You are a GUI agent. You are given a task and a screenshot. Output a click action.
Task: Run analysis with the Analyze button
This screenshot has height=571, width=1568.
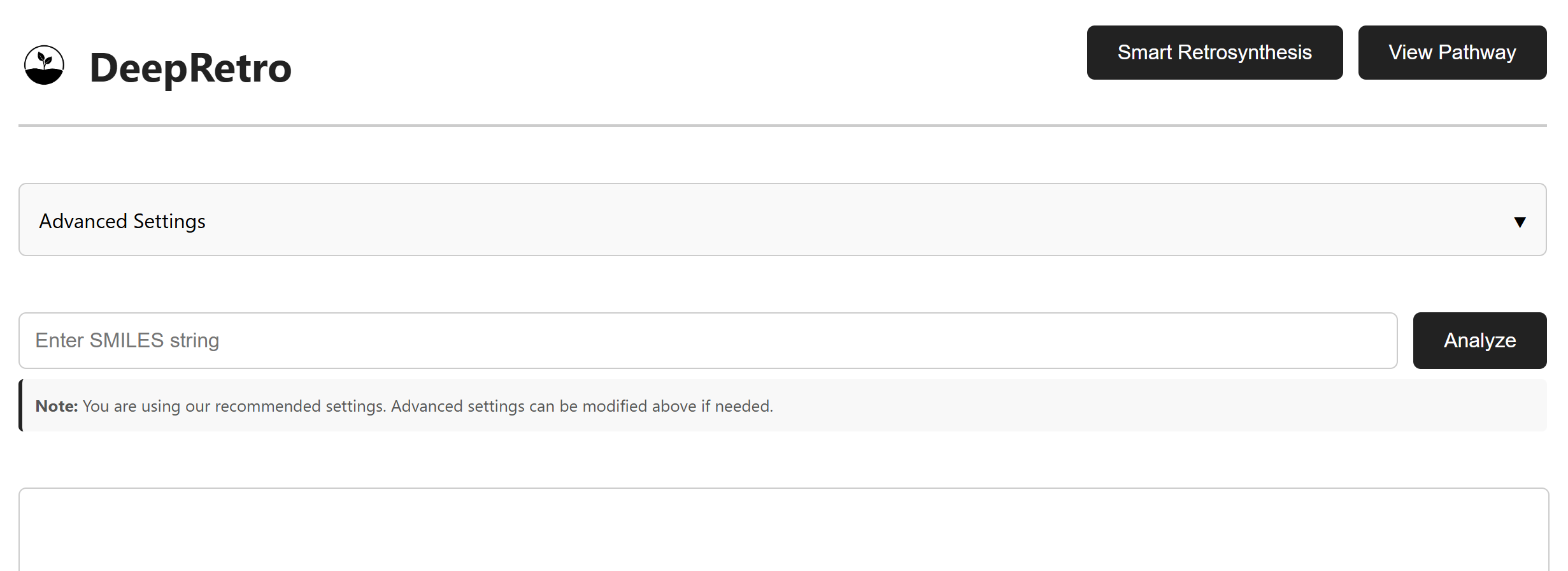(x=1479, y=340)
